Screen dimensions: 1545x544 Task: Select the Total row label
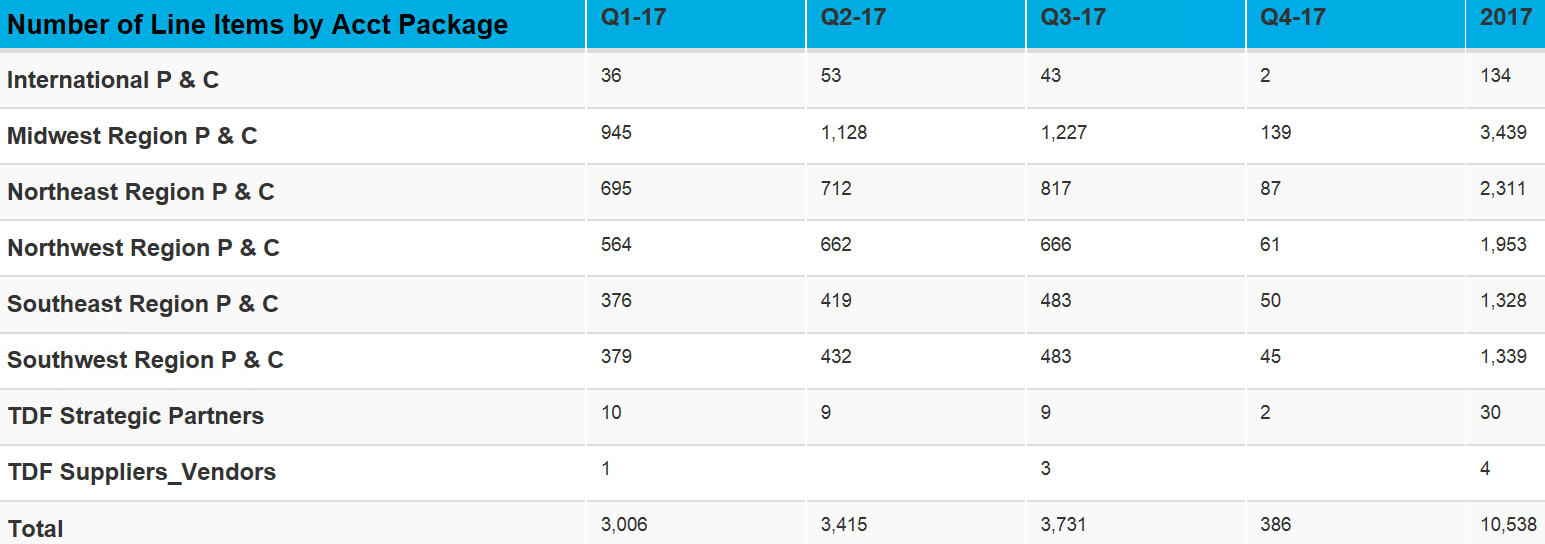tap(35, 529)
